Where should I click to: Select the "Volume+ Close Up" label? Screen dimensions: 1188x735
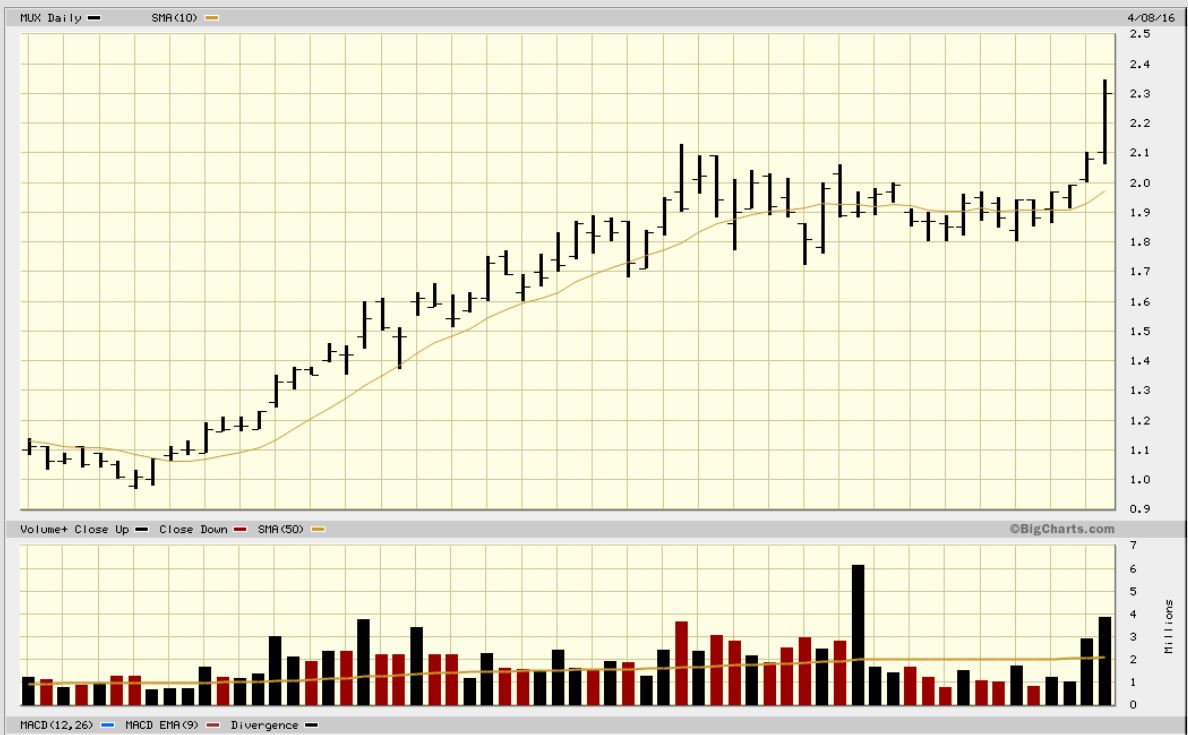click(x=74, y=530)
